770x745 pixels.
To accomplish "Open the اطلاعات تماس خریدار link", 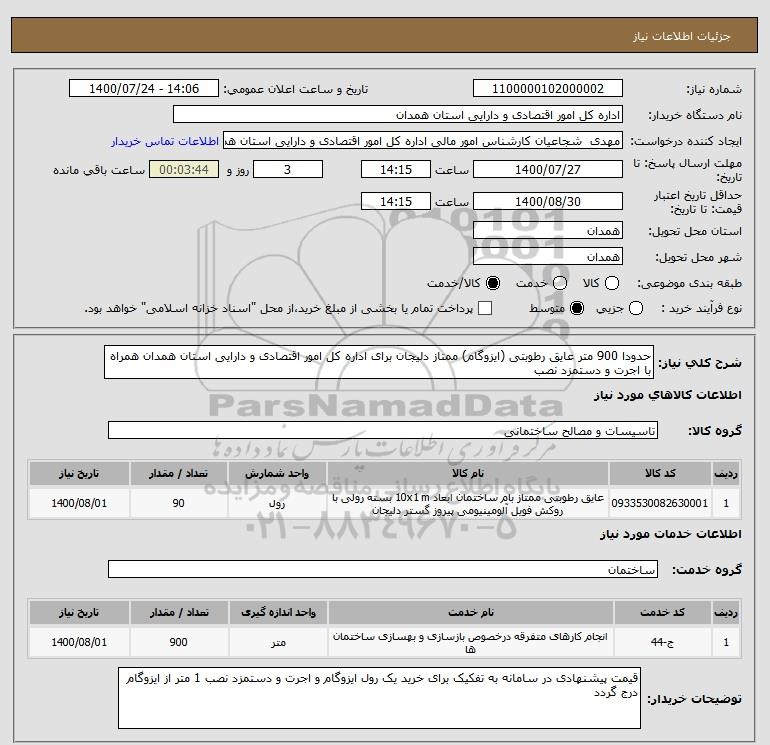I will click(165, 141).
